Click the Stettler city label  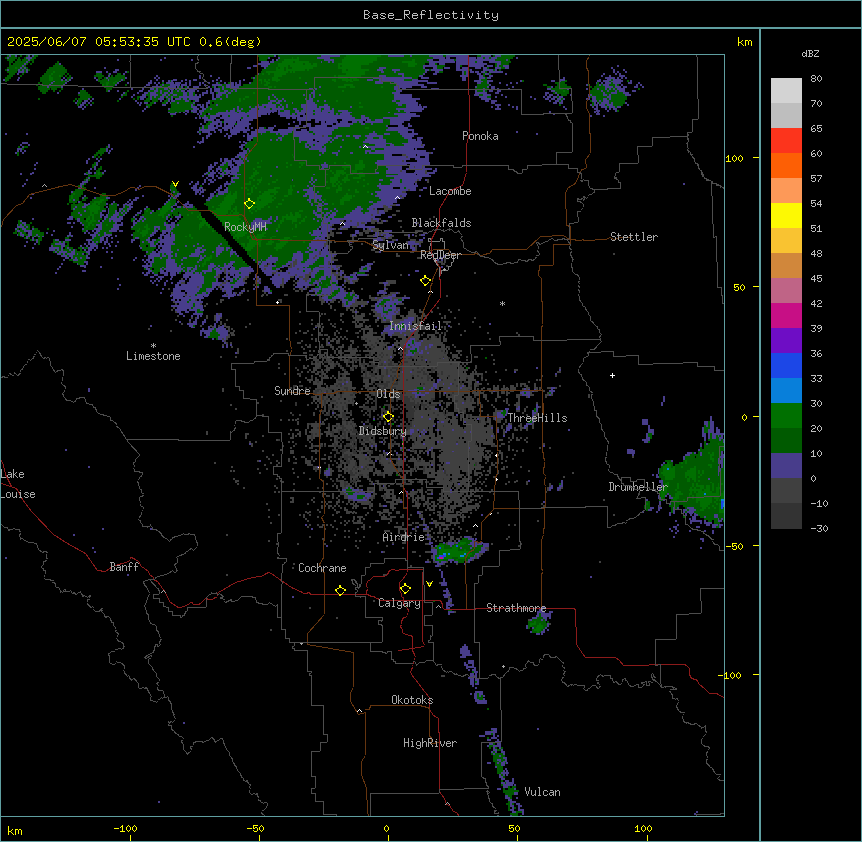point(634,237)
